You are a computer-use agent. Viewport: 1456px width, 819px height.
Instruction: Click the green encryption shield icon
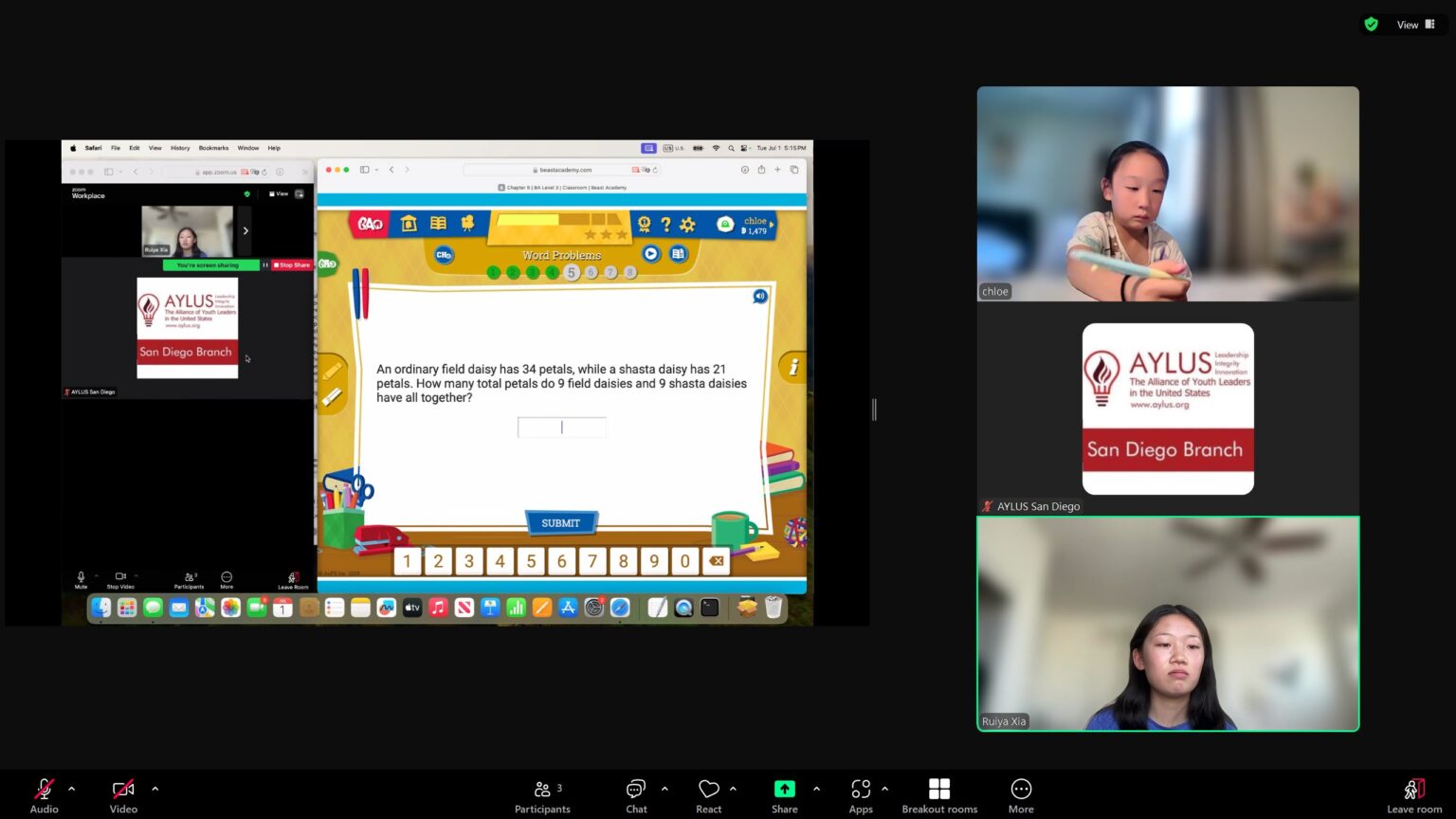[x=1371, y=25]
